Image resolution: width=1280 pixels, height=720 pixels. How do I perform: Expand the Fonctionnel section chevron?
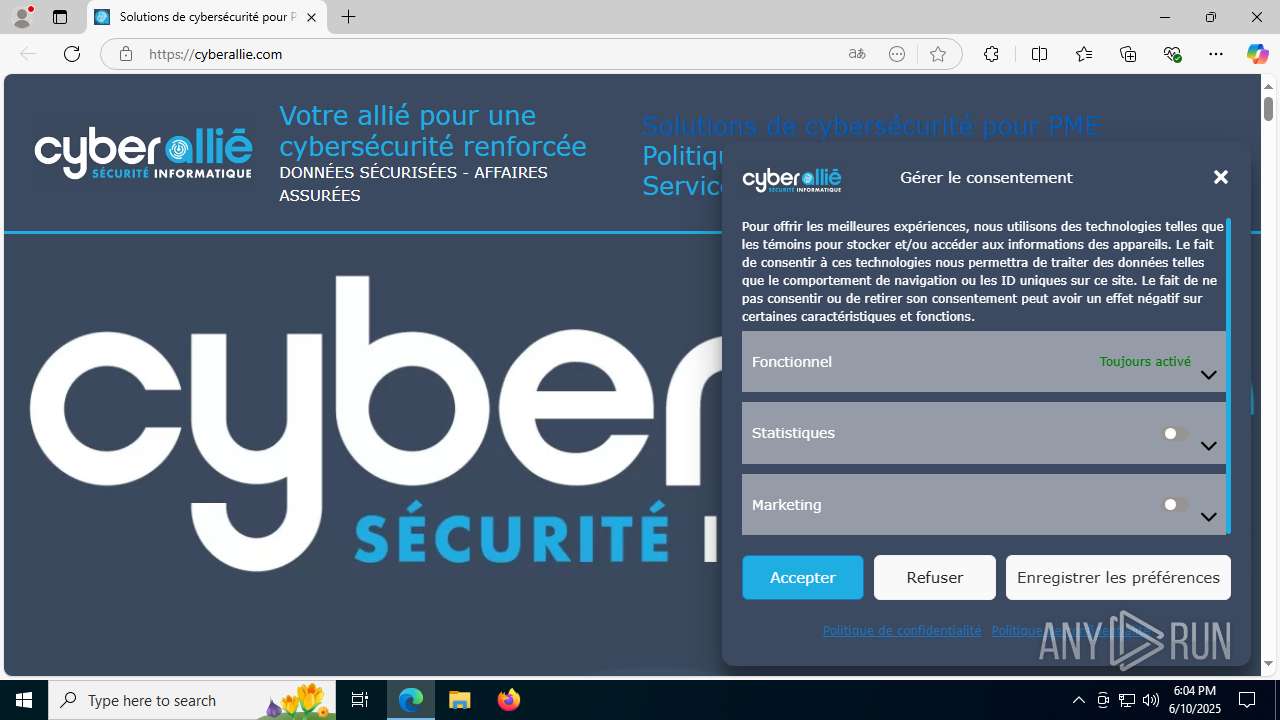point(1208,375)
